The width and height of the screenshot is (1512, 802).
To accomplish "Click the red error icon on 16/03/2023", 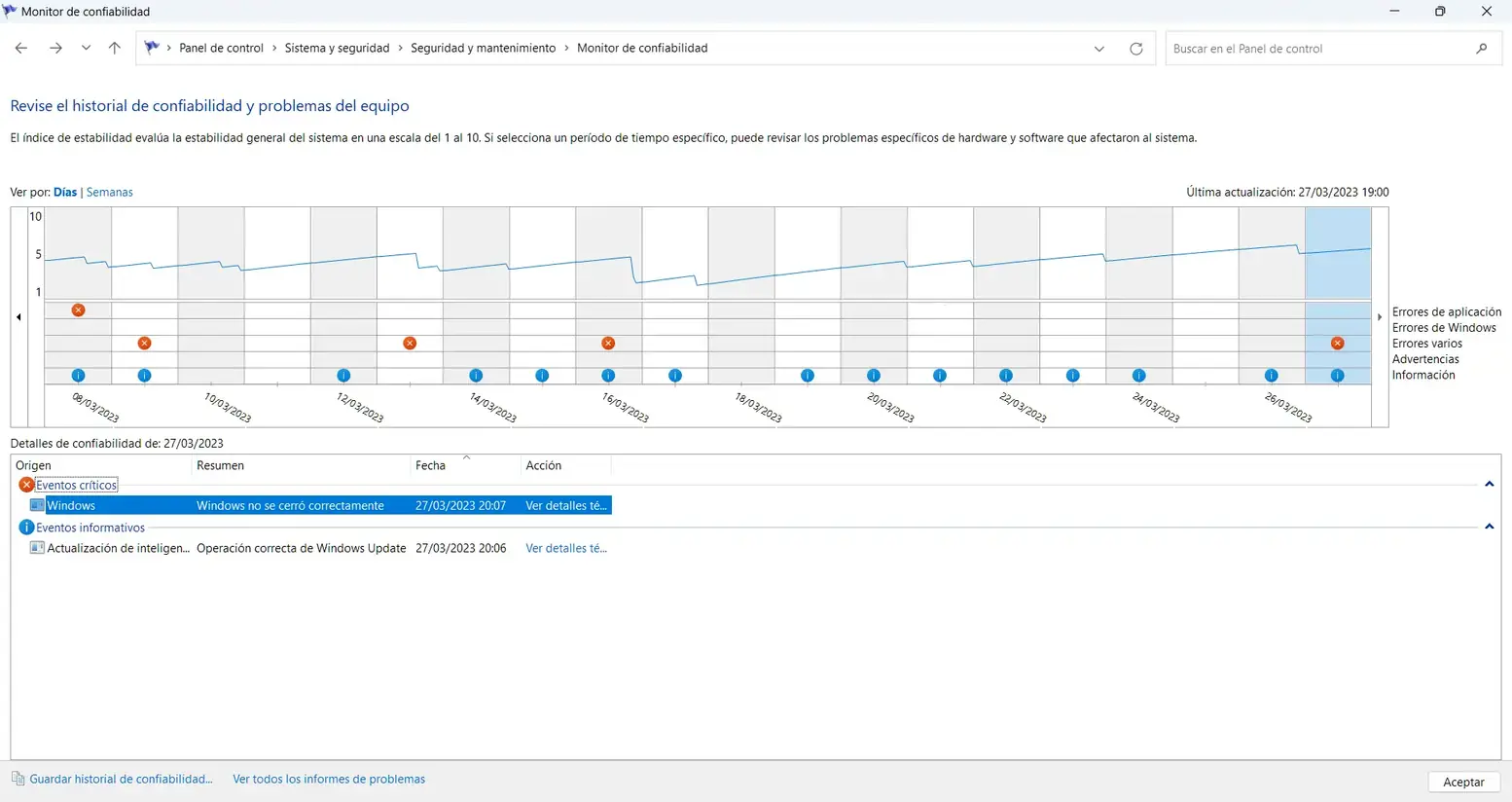I will [x=608, y=343].
